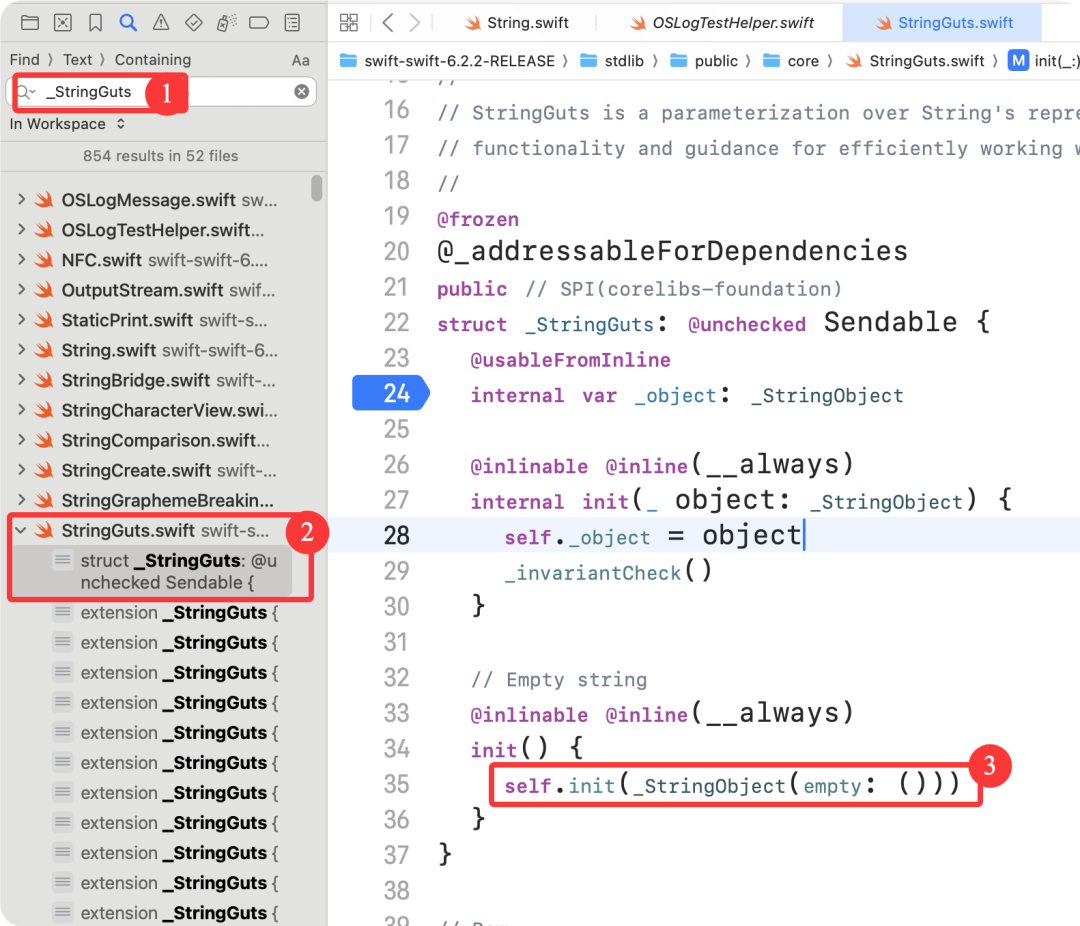Click _invariantCheck() call on line 29
This screenshot has height=926, width=1080.
click(x=608, y=572)
